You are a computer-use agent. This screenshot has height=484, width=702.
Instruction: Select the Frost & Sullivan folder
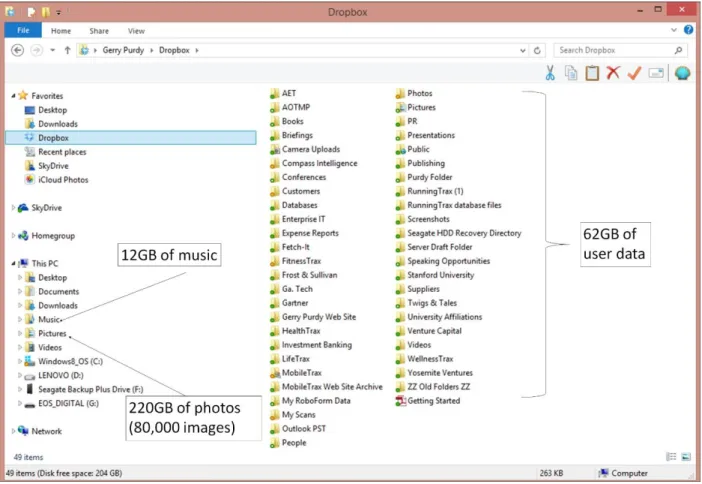pos(304,275)
